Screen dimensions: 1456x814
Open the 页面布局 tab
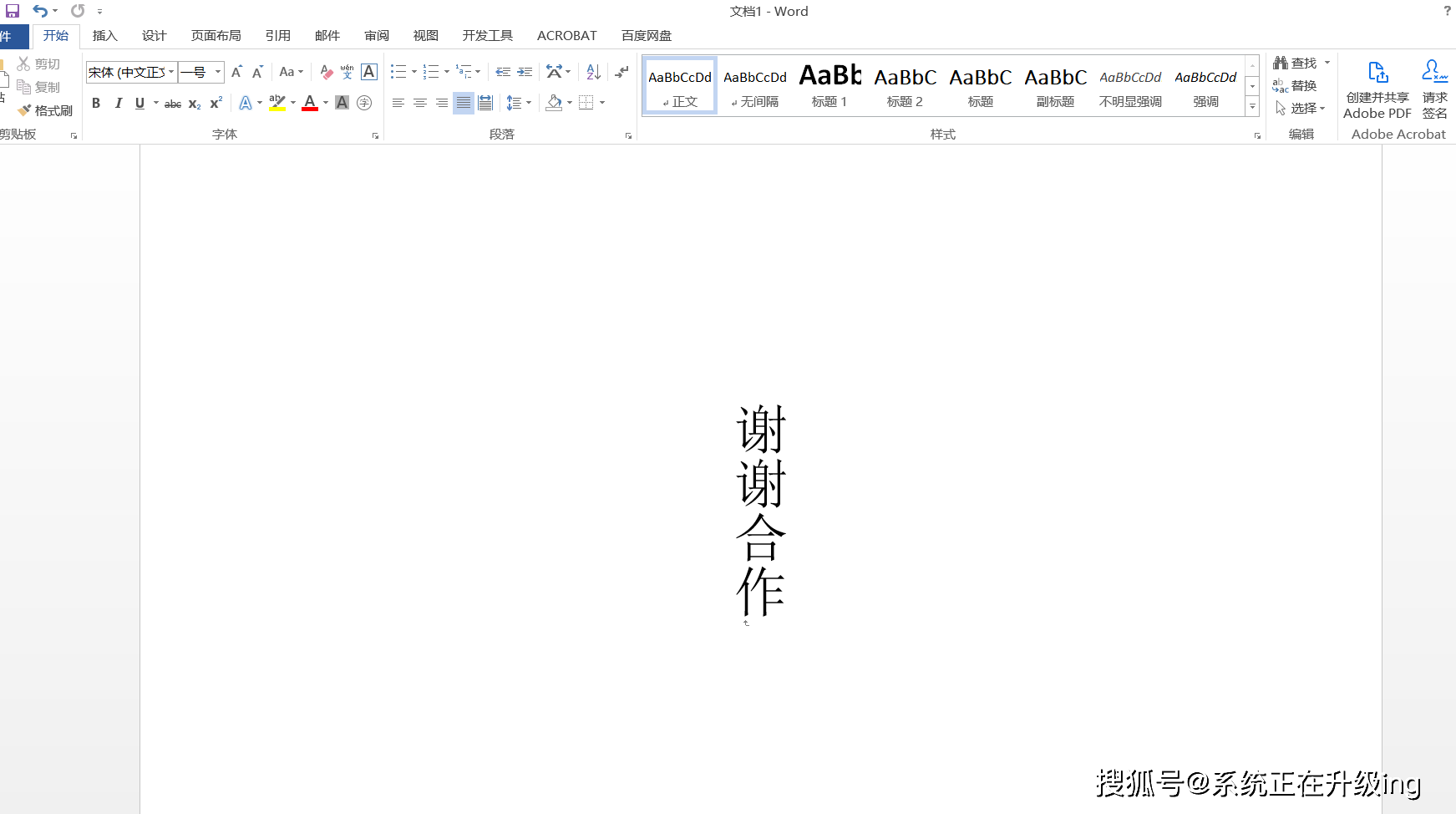216,36
